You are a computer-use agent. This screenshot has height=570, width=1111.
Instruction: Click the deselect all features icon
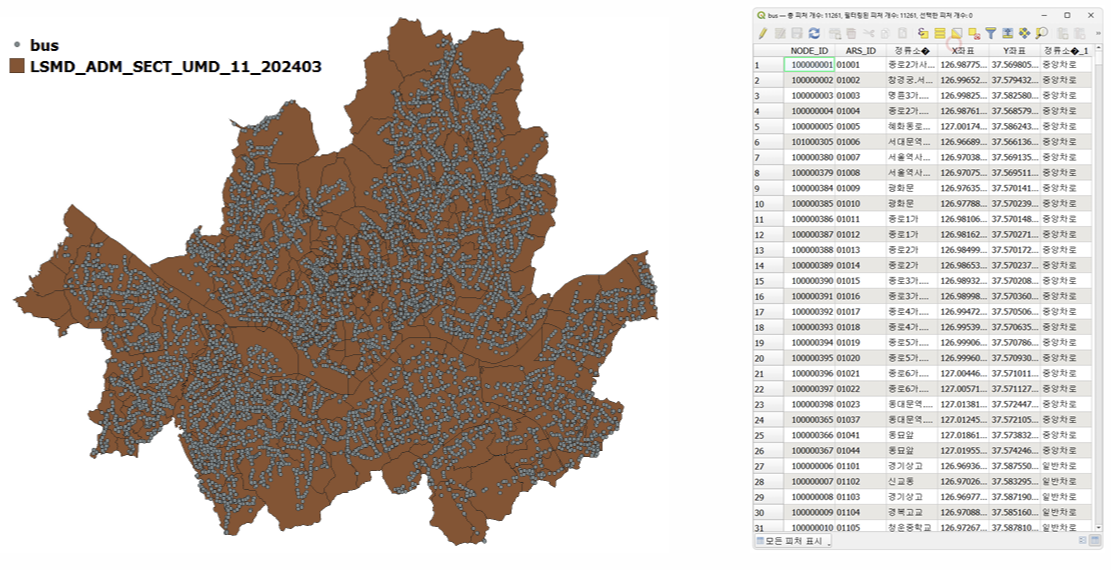click(974, 33)
